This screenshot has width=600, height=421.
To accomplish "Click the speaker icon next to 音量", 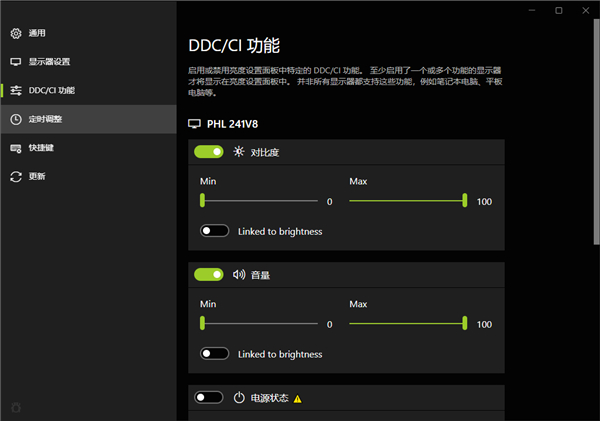I will click(x=239, y=274).
